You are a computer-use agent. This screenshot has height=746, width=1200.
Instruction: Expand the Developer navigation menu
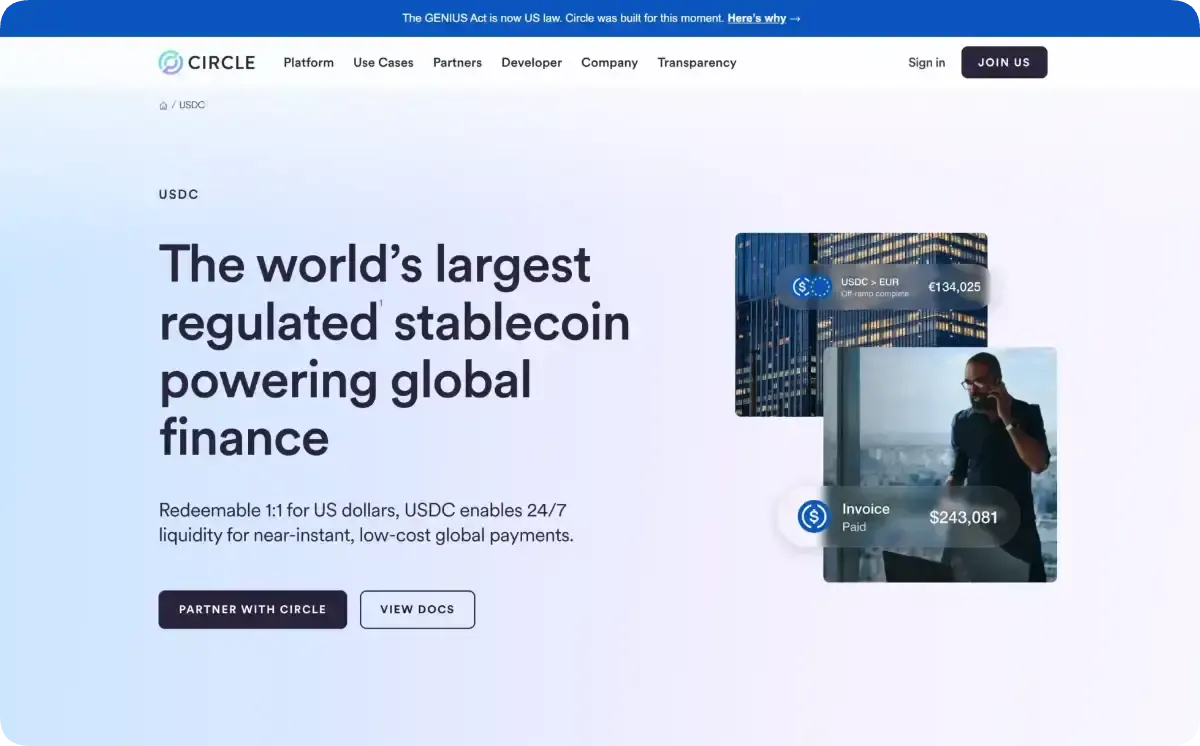(x=531, y=62)
